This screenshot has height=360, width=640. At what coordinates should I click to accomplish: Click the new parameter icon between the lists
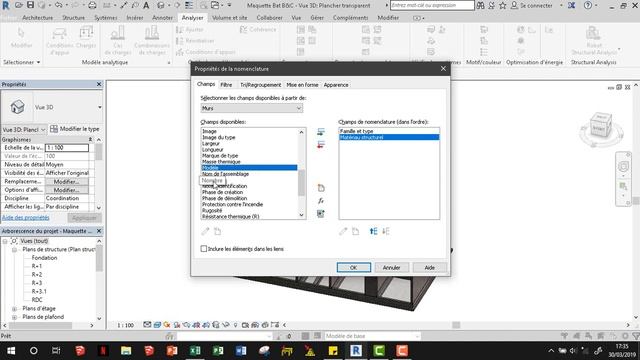(x=321, y=188)
